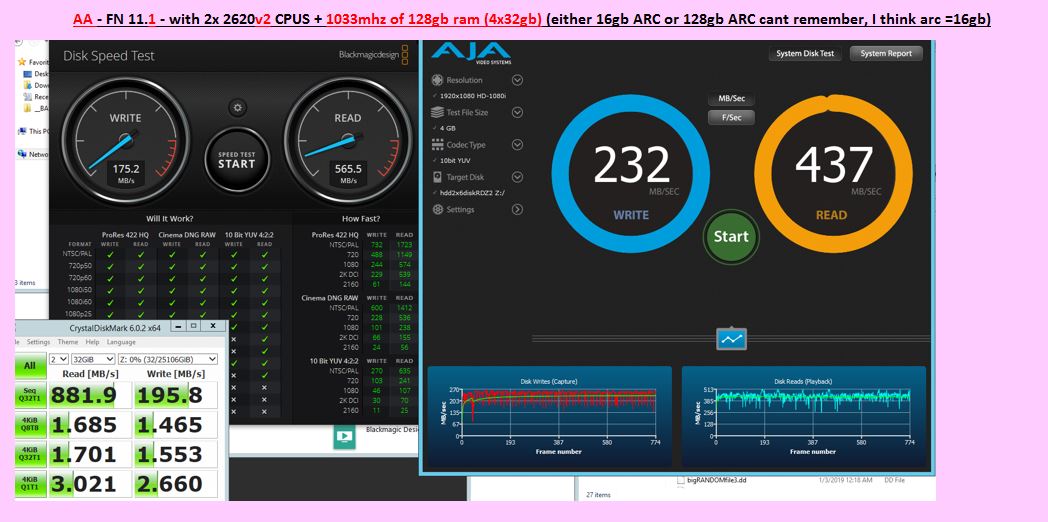This screenshot has height=522, width=1048.
Task: Select the AJA System Disk Test button
Action: (x=805, y=53)
